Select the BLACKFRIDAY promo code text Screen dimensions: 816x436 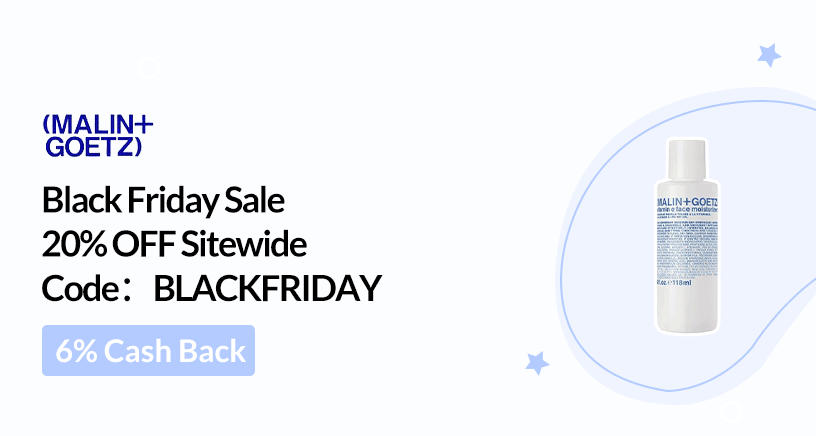click(x=268, y=289)
